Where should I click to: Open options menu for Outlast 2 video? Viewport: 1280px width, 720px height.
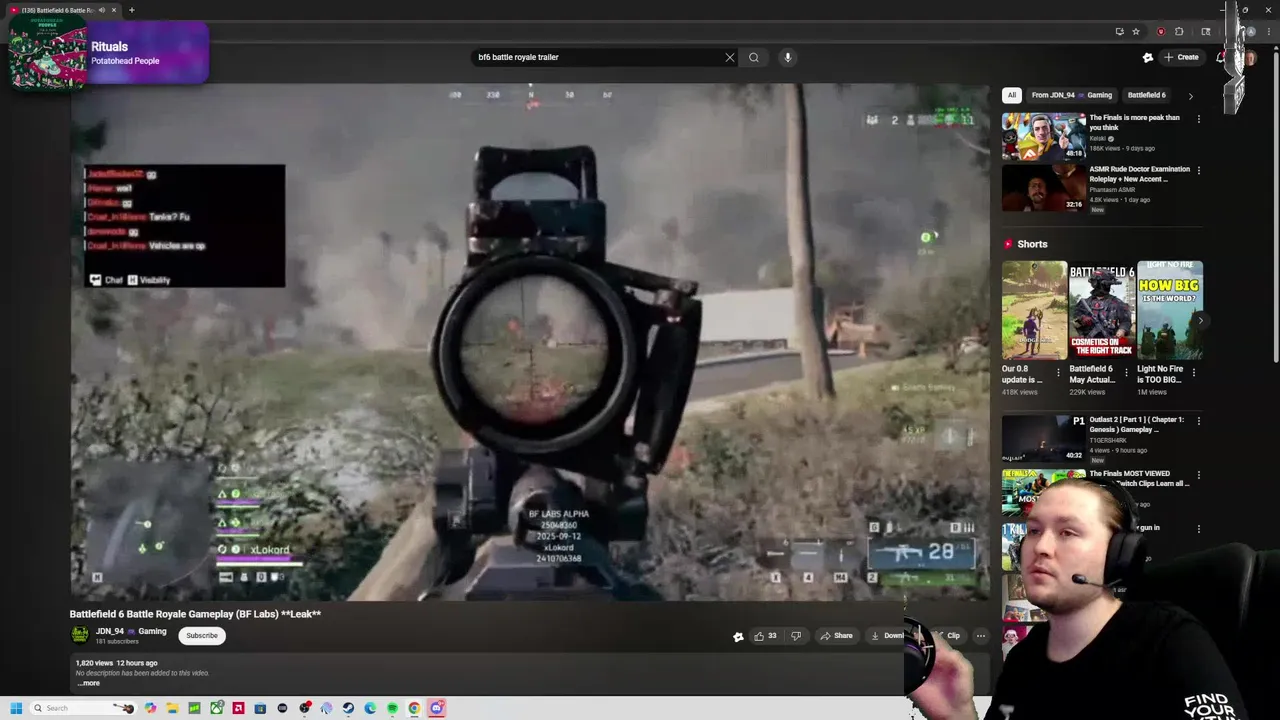click(1198, 421)
